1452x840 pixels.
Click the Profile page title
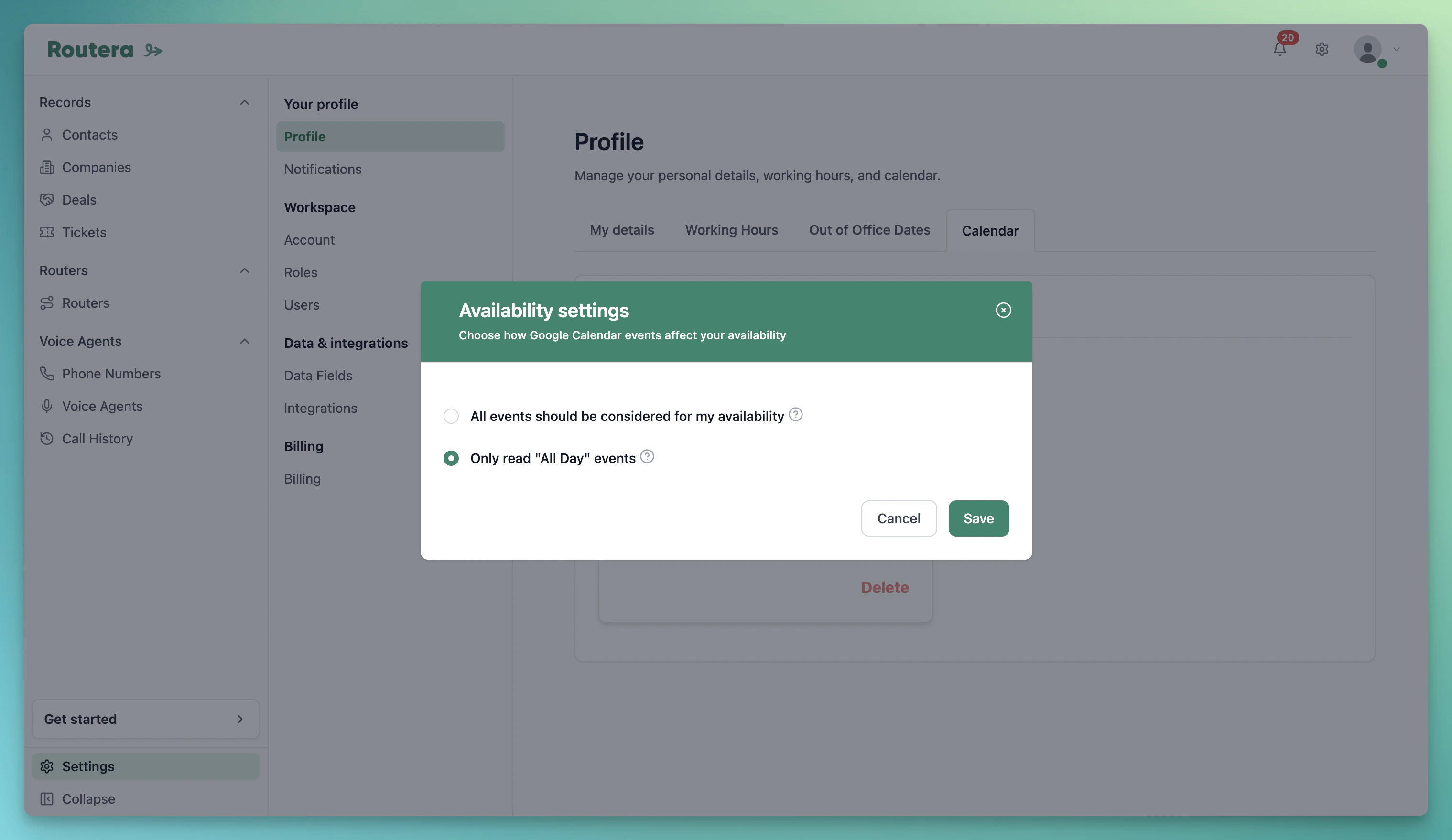click(x=609, y=142)
